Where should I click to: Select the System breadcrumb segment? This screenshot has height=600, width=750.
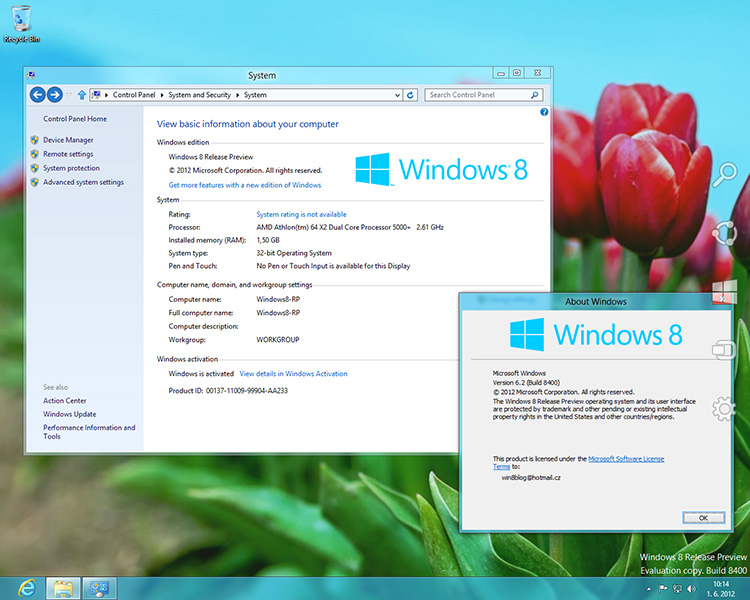255,95
